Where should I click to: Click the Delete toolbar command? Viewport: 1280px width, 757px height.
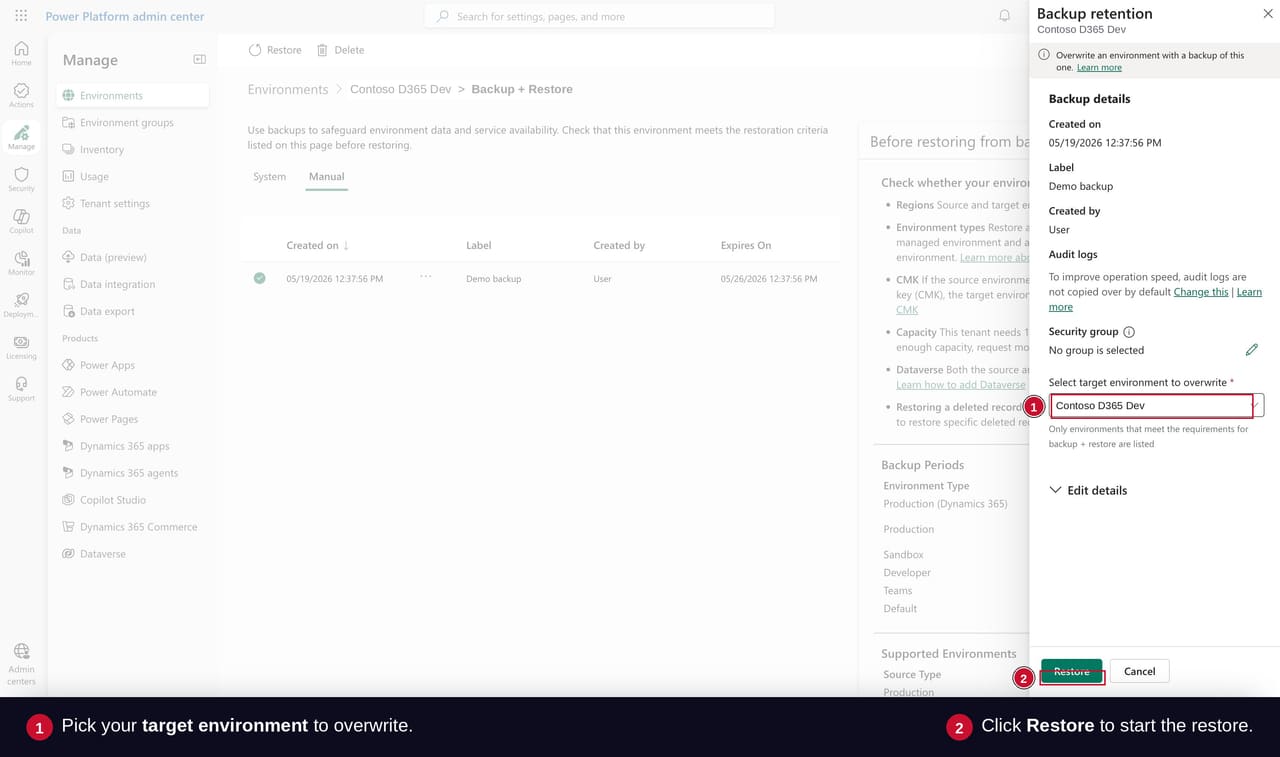point(340,50)
